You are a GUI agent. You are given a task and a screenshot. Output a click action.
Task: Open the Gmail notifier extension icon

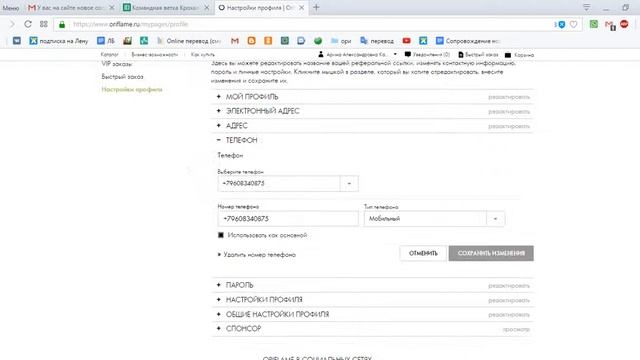click(x=609, y=25)
